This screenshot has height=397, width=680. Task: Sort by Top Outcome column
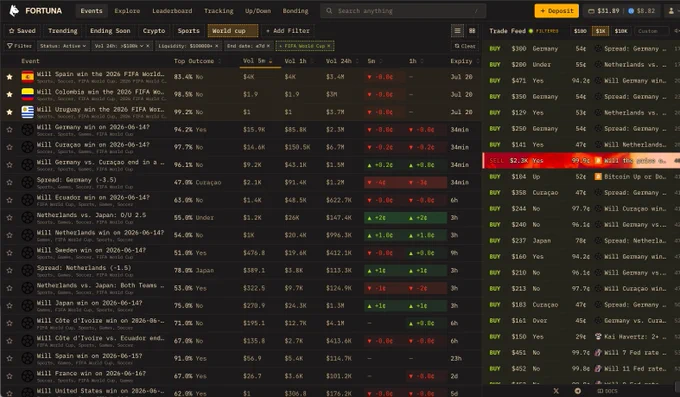pyautogui.click(x=197, y=61)
